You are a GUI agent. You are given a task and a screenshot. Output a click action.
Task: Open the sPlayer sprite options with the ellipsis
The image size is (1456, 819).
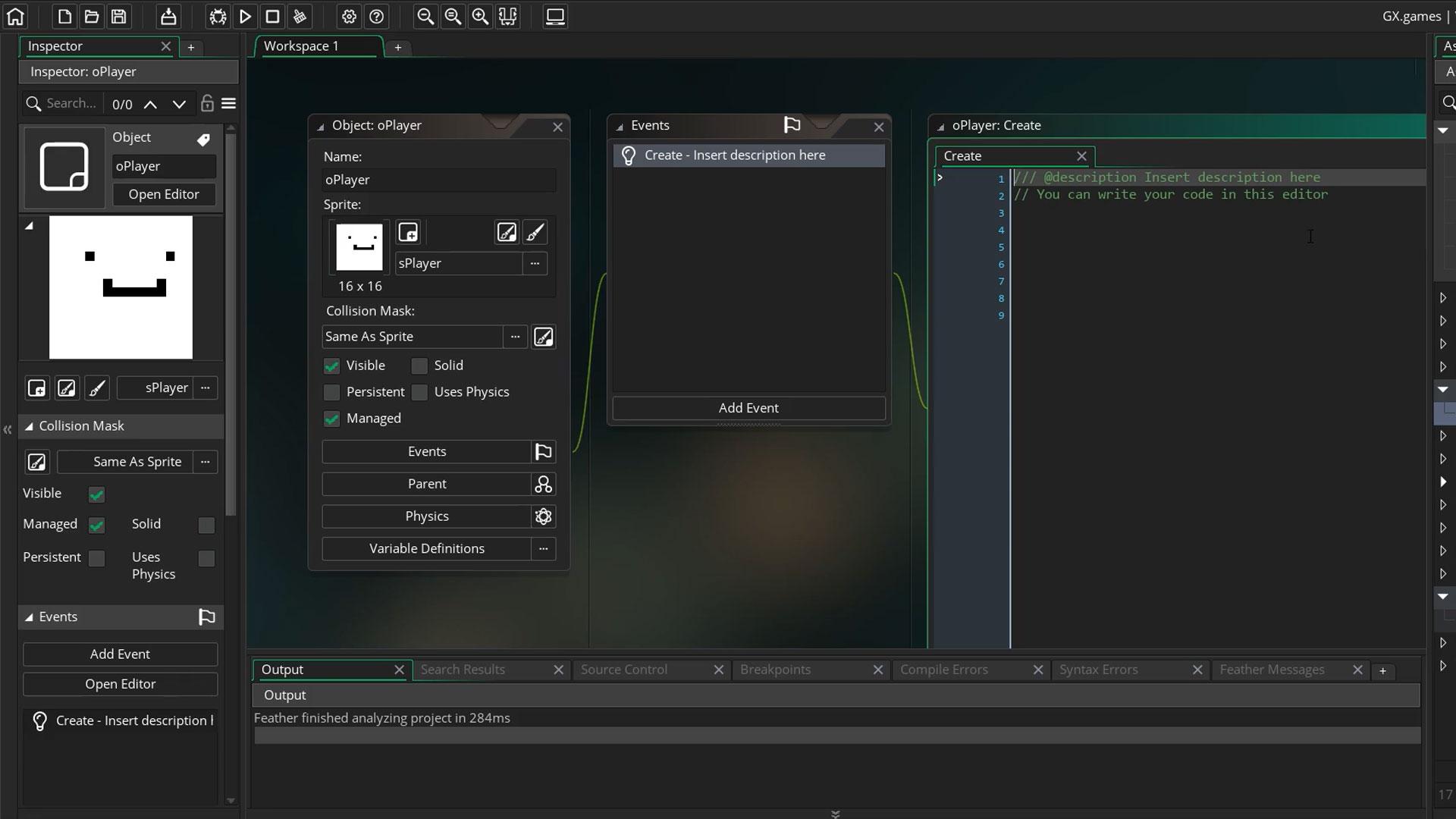click(x=535, y=263)
